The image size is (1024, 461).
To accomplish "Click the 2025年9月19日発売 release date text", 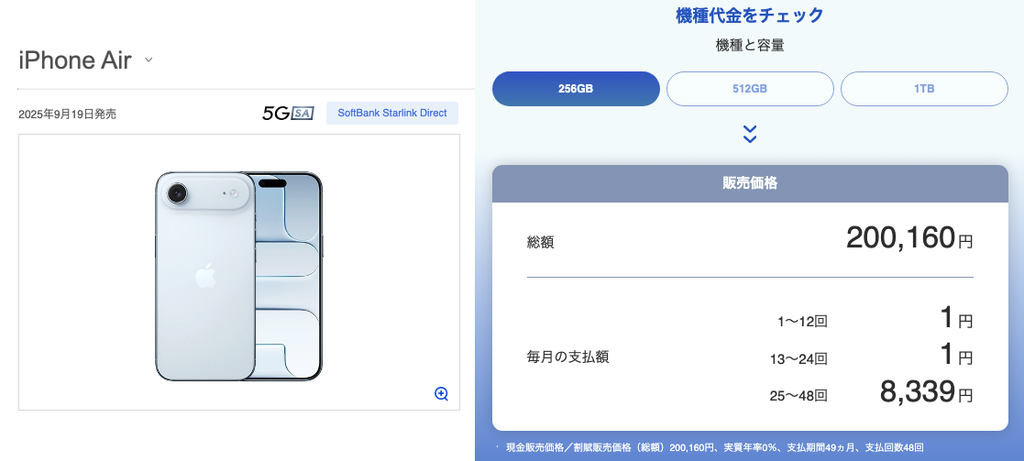I will [x=67, y=114].
